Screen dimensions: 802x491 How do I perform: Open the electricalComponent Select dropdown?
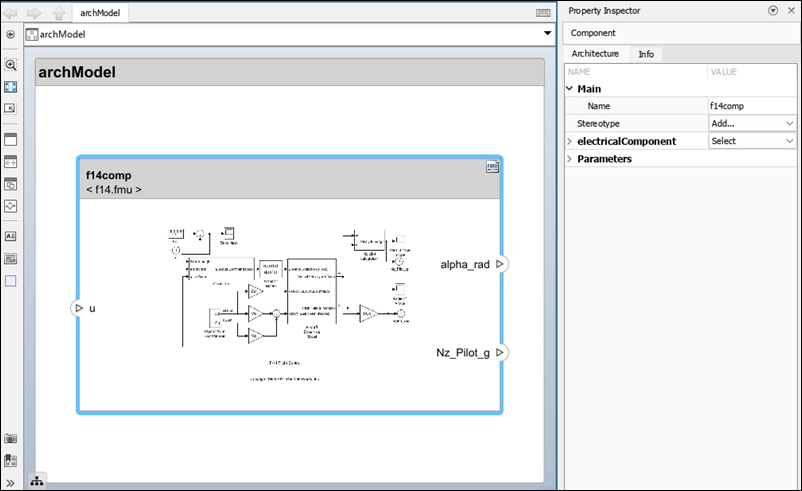click(x=751, y=141)
